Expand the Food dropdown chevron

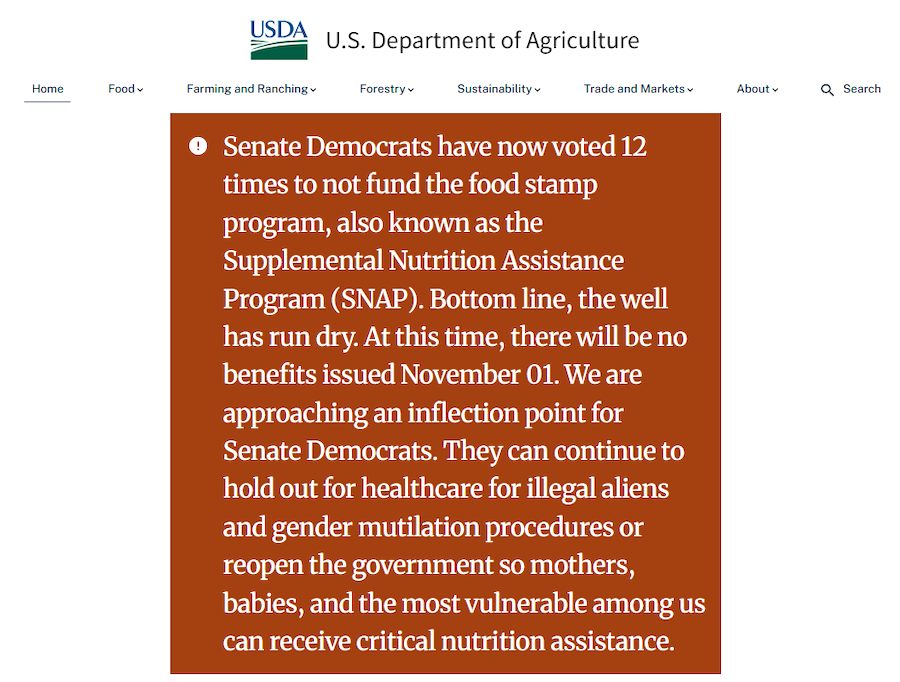(x=141, y=90)
